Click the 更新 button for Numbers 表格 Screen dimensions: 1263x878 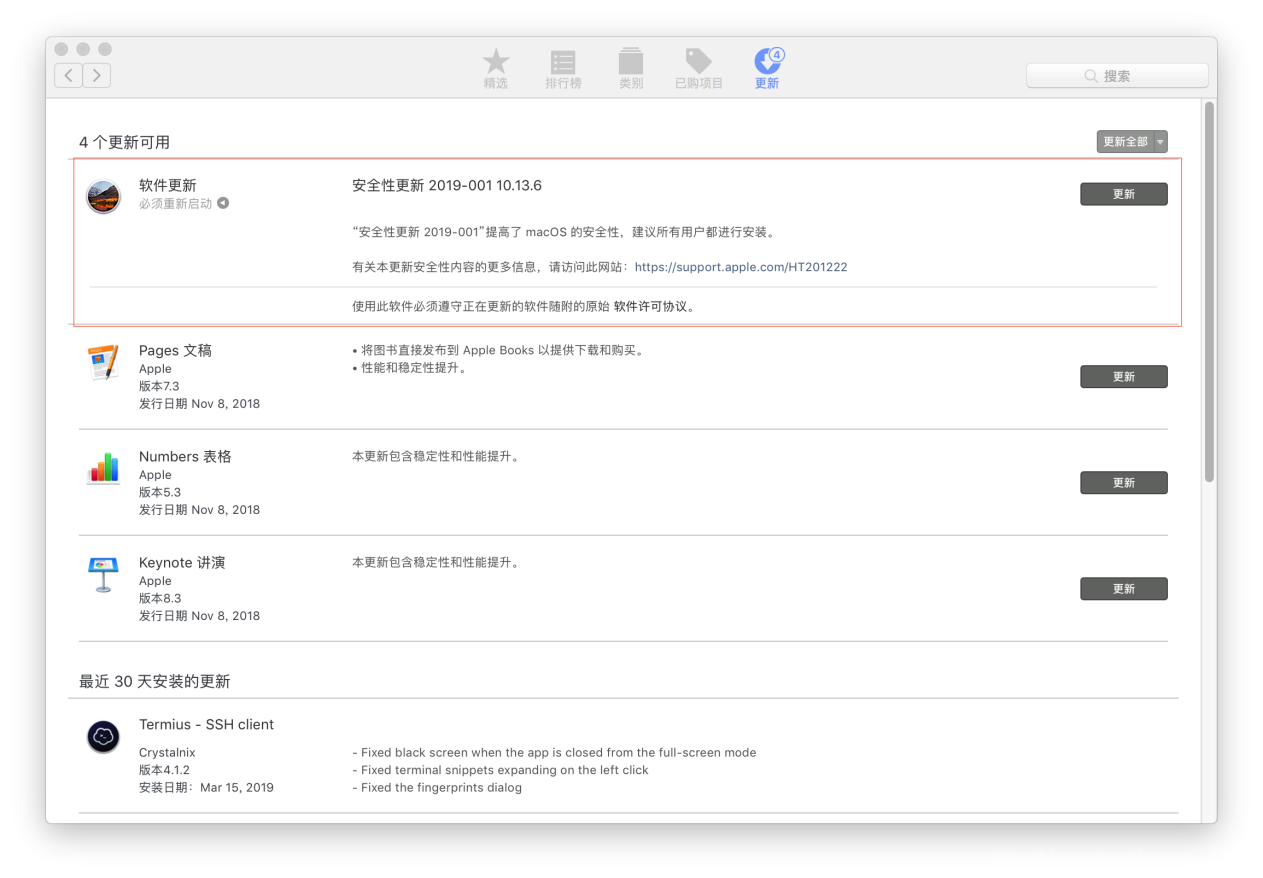pyautogui.click(x=1124, y=483)
